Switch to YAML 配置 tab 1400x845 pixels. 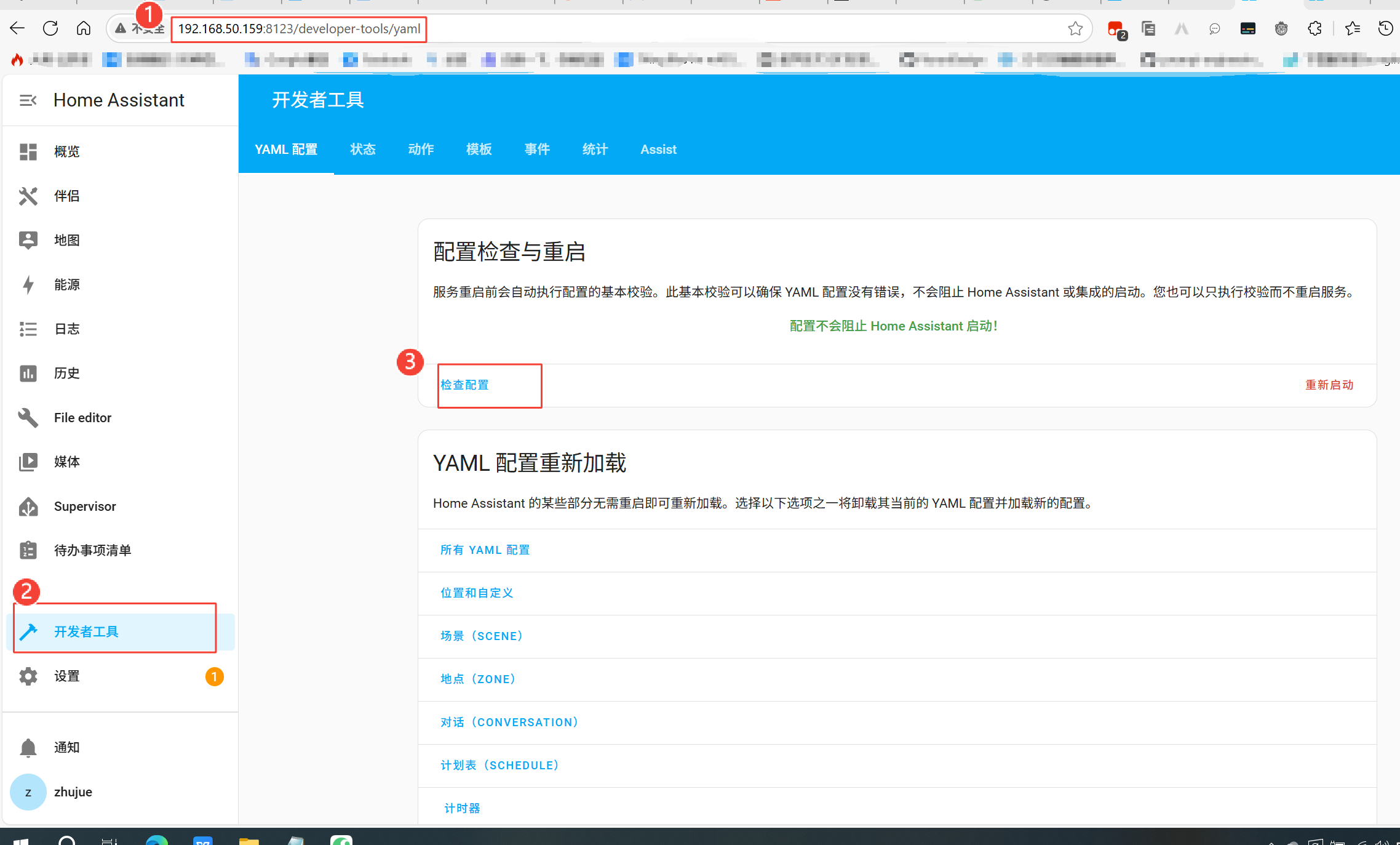click(286, 150)
